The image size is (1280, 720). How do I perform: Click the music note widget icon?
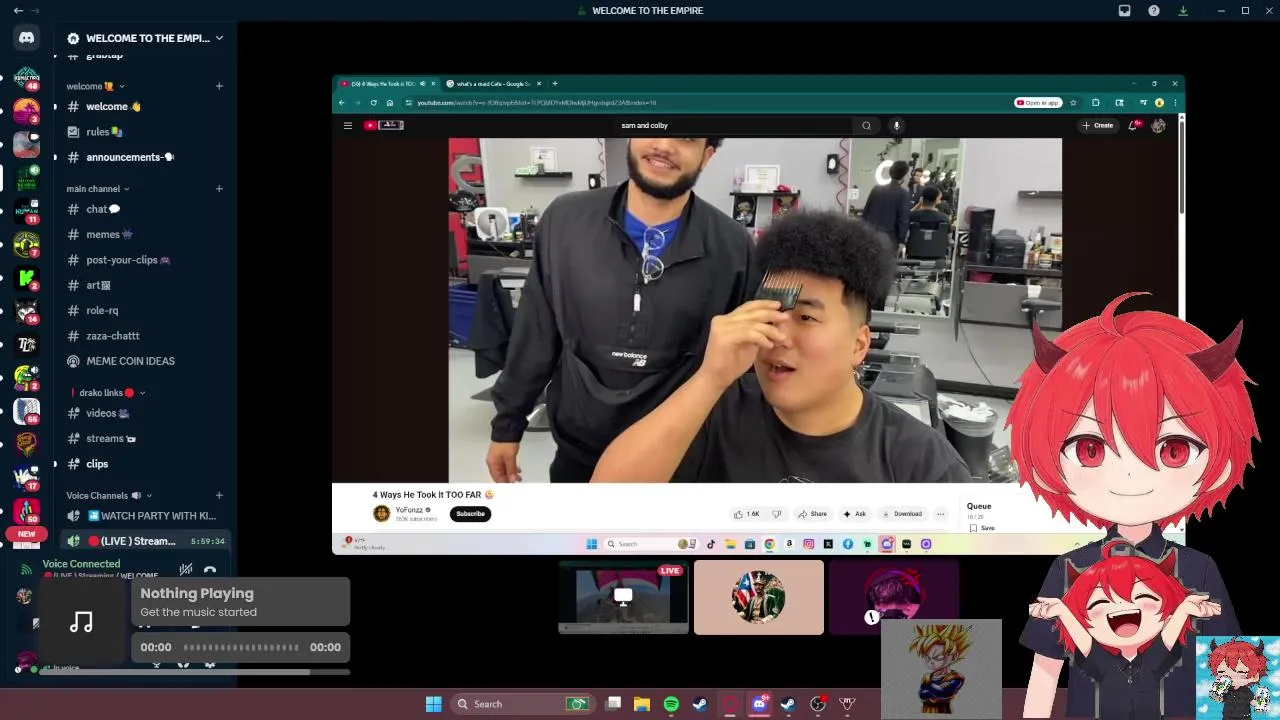[x=81, y=622]
